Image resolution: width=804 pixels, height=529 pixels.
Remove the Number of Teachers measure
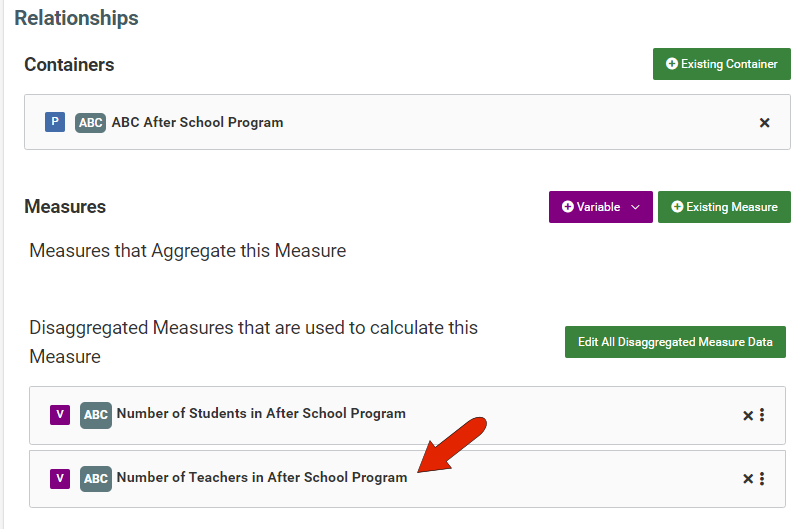[x=748, y=479]
